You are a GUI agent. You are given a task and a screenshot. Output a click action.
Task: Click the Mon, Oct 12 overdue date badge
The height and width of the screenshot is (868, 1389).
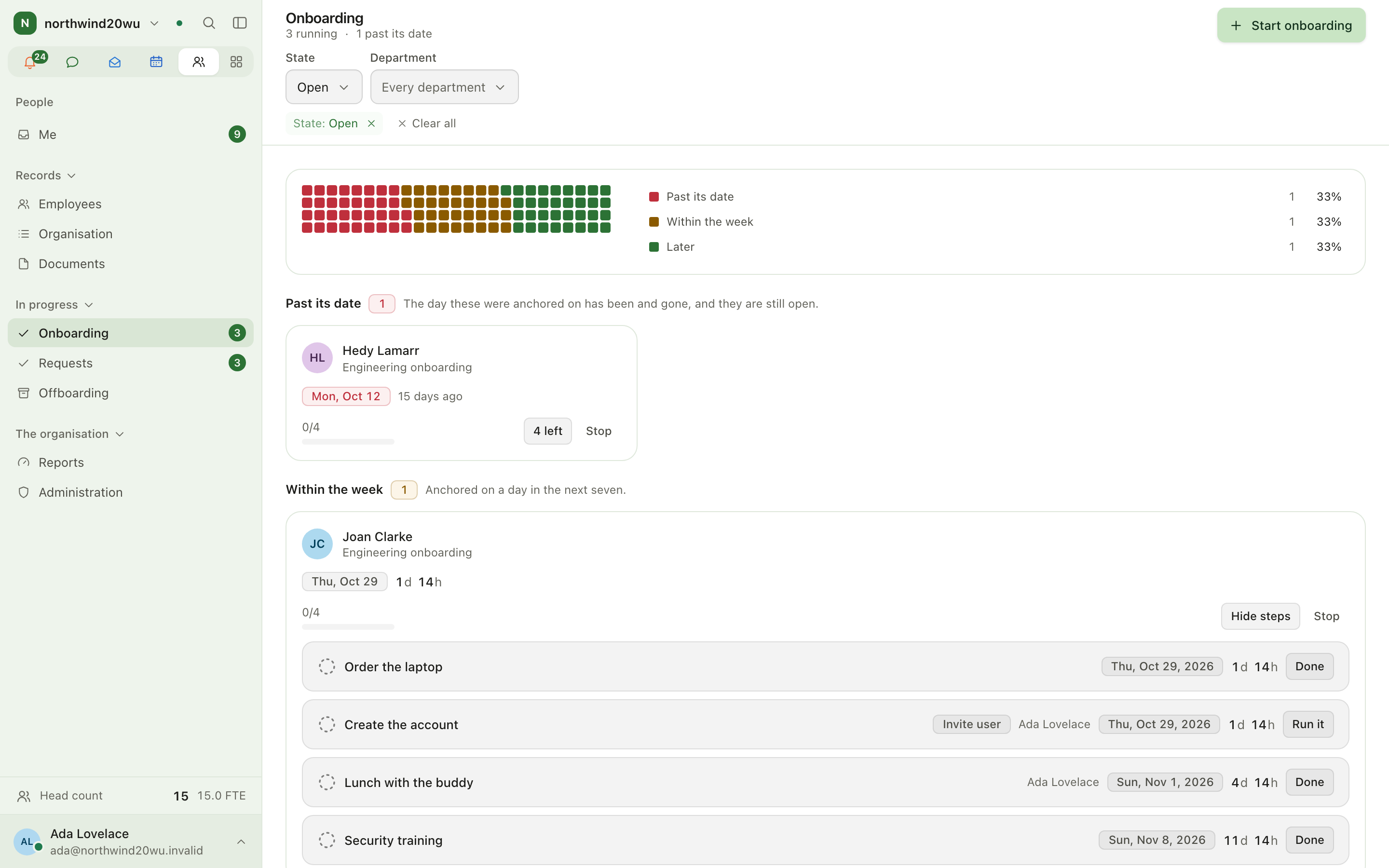click(x=346, y=397)
